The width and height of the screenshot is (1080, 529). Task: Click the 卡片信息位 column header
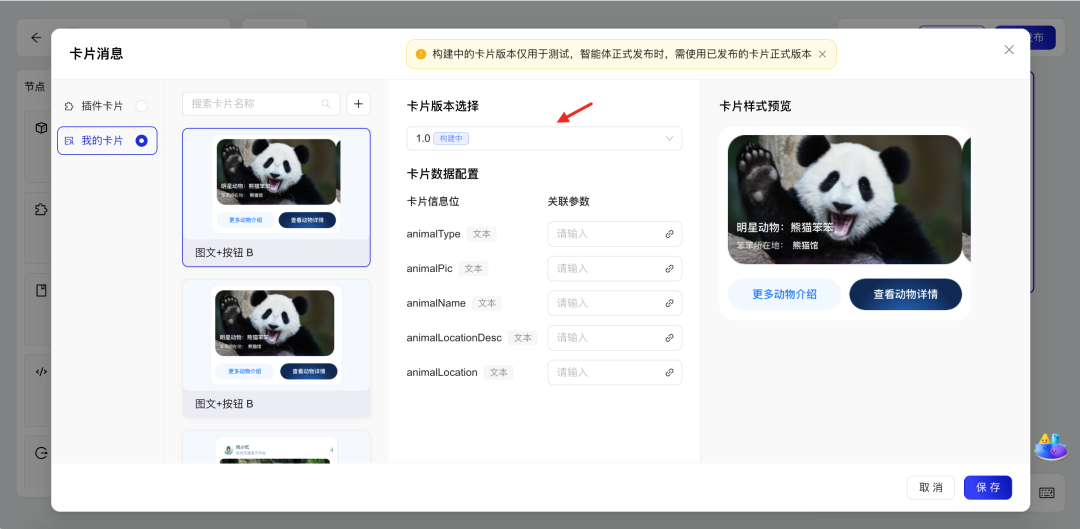(433, 201)
